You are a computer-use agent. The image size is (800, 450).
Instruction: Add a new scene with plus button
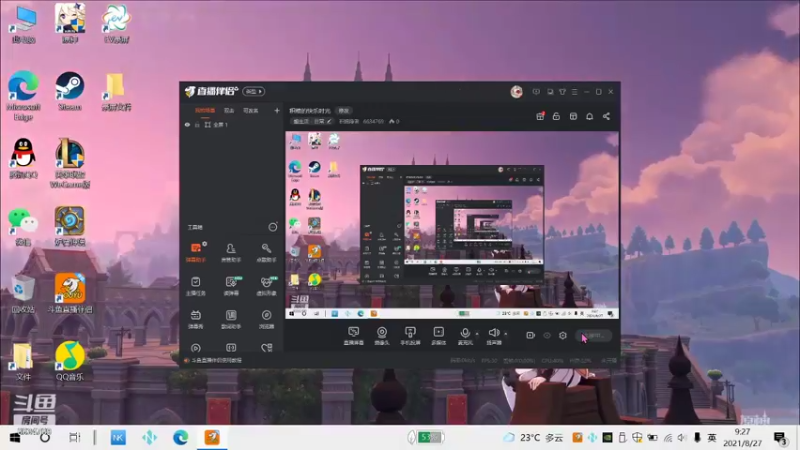(x=277, y=110)
